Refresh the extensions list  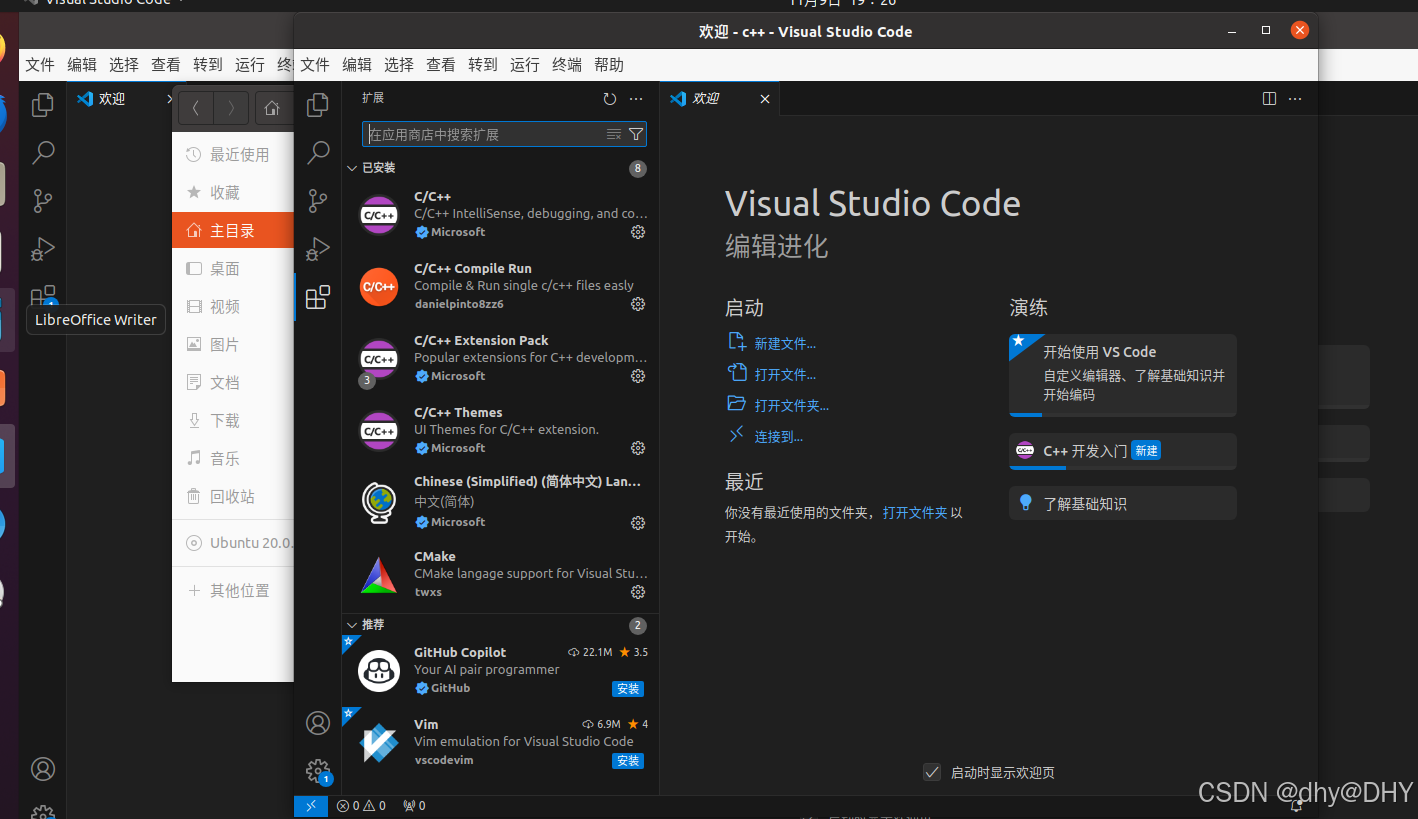tap(610, 99)
